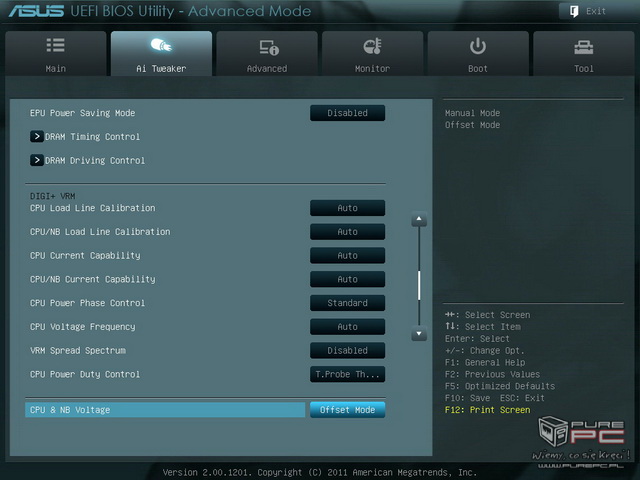
Task: Select DRAM Driving Control text
Action: tap(95, 160)
